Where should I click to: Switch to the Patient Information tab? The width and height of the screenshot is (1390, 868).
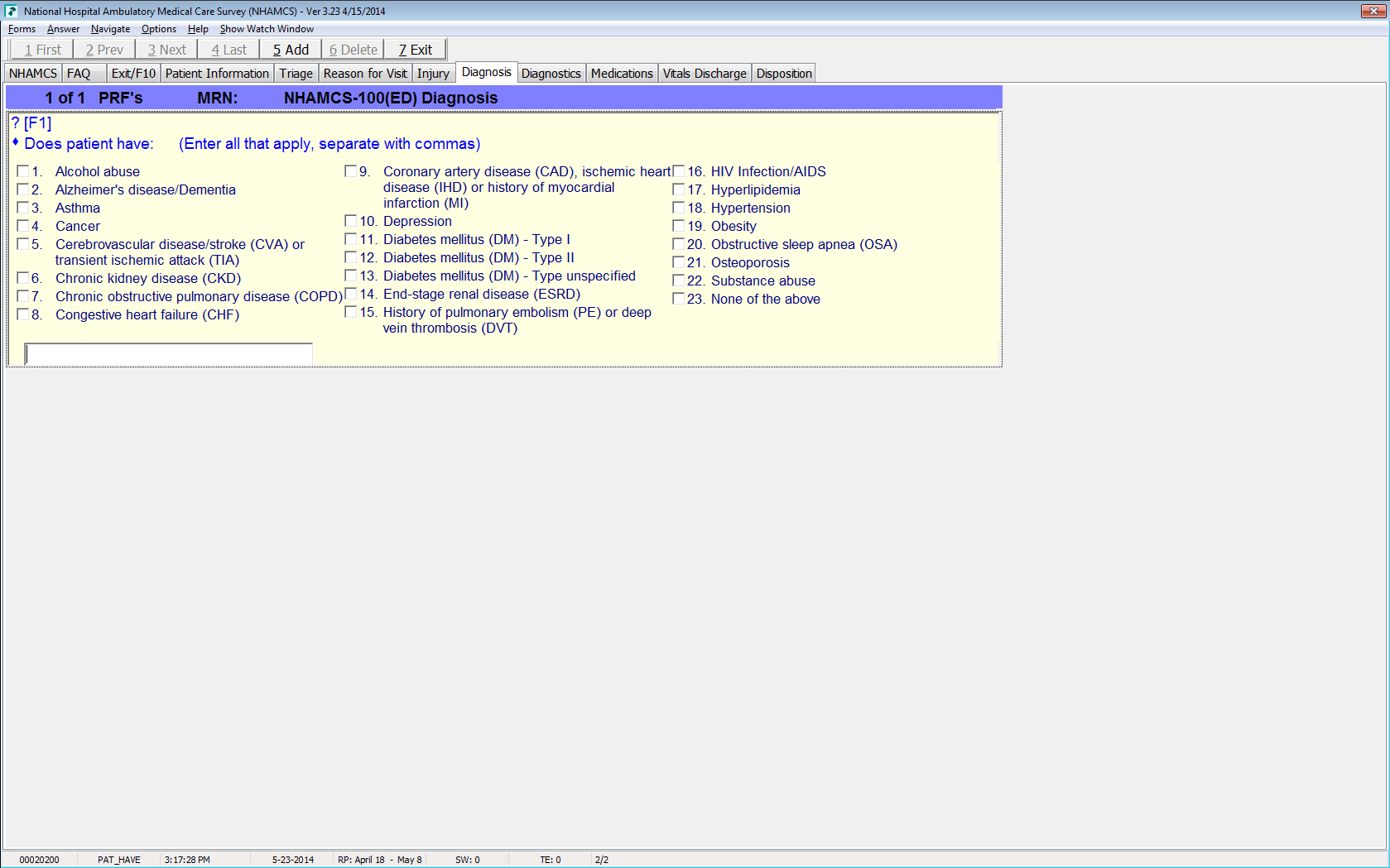click(217, 74)
